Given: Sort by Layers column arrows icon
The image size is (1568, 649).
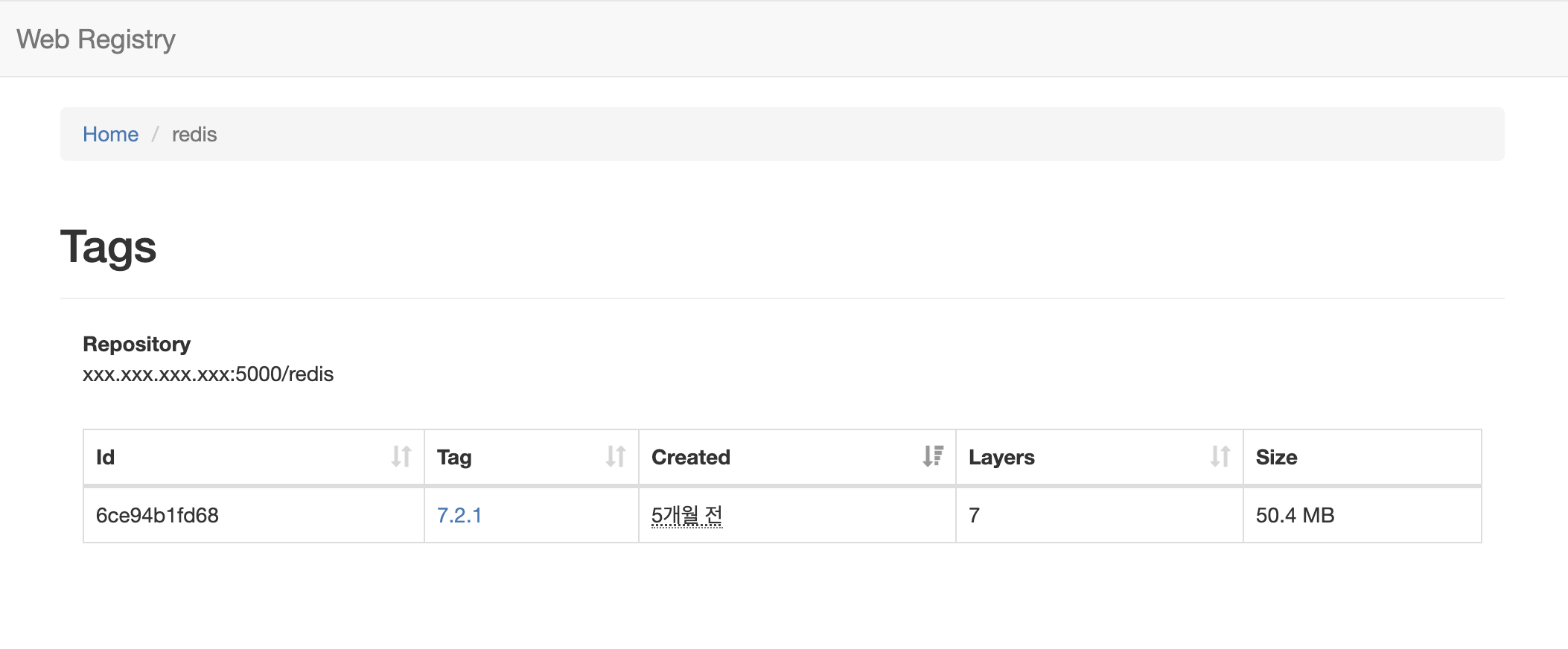Looking at the screenshot, I should (1220, 456).
